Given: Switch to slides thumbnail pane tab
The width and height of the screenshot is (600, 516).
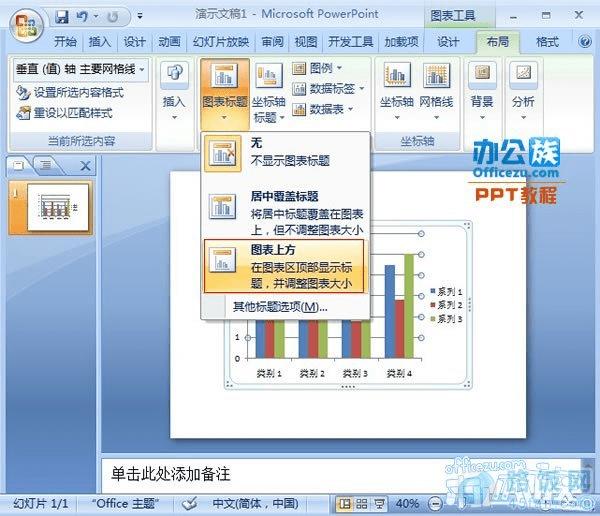Looking at the screenshot, I should [18, 165].
